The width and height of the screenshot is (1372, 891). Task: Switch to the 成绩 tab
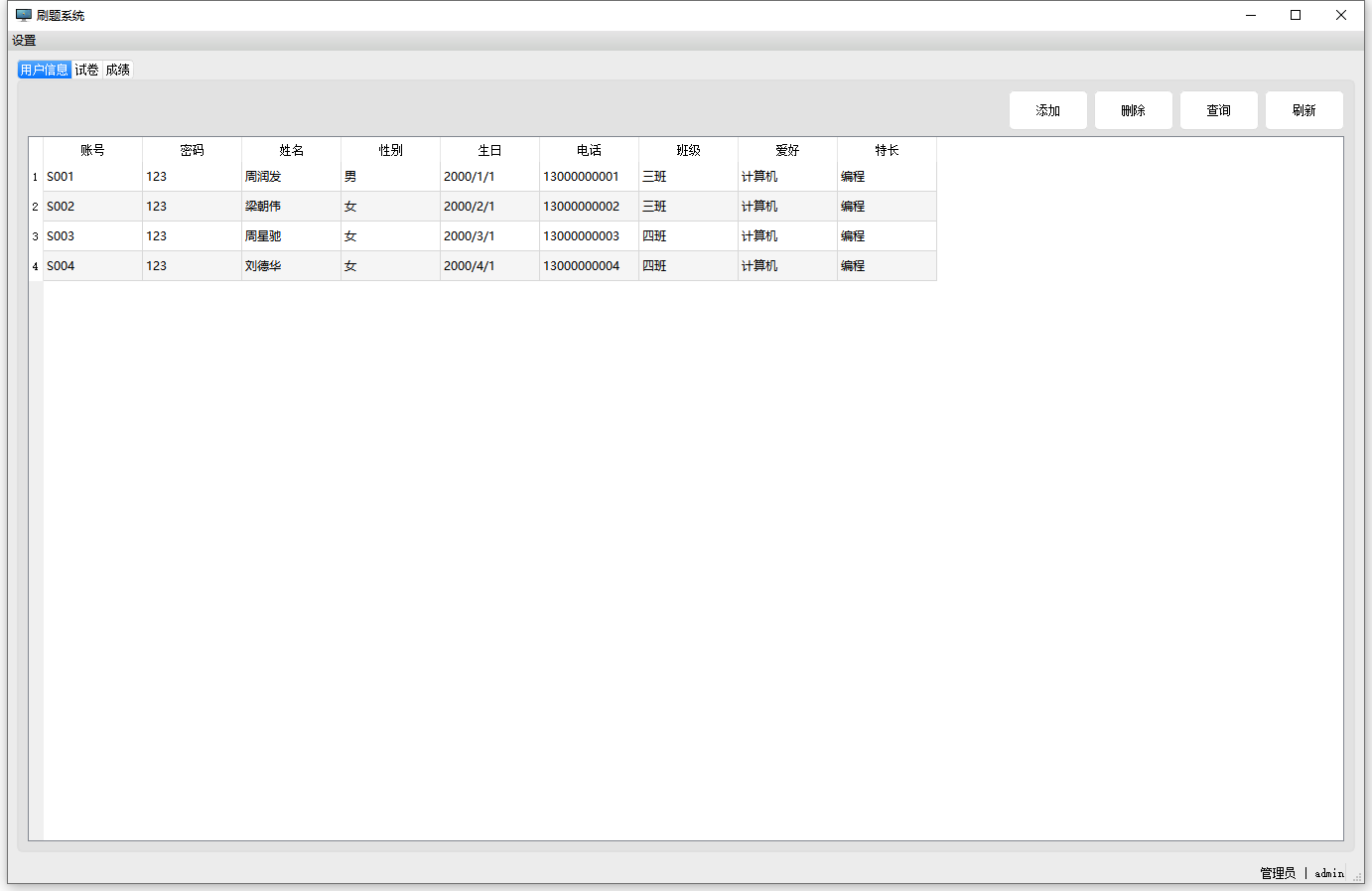pyautogui.click(x=118, y=70)
